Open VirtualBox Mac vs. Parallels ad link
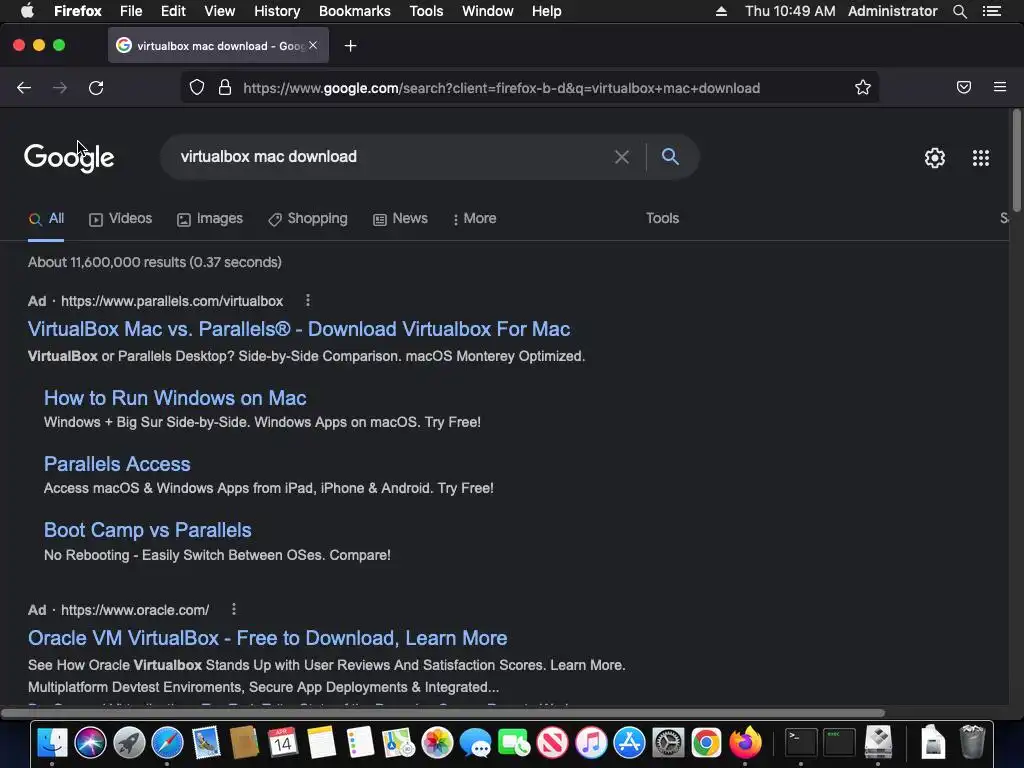 pos(299,329)
